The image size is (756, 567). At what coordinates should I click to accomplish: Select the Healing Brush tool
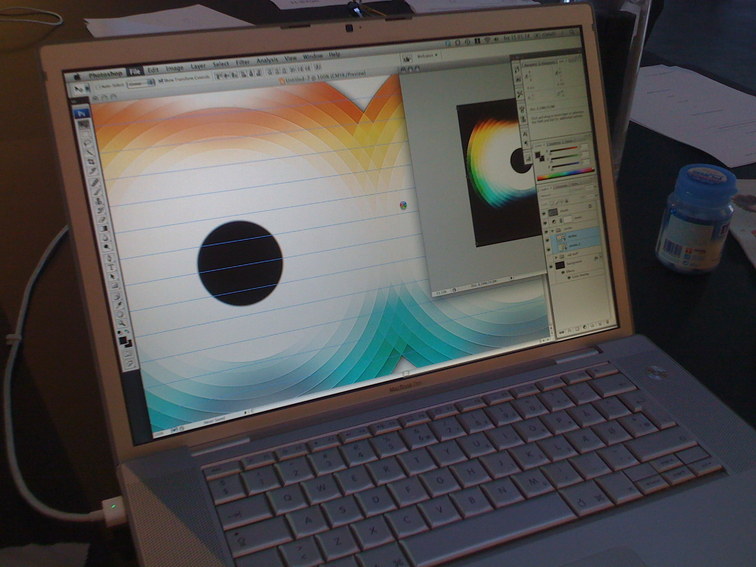pyautogui.click(x=94, y=182)
